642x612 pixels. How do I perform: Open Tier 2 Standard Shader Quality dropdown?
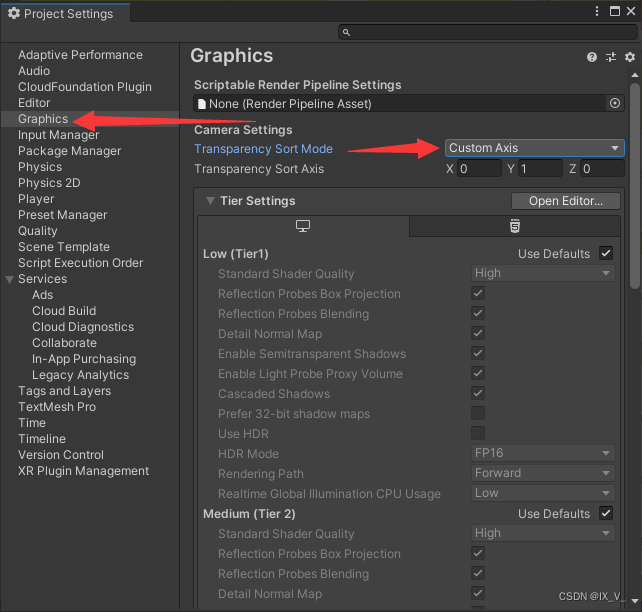pos(543,533)
